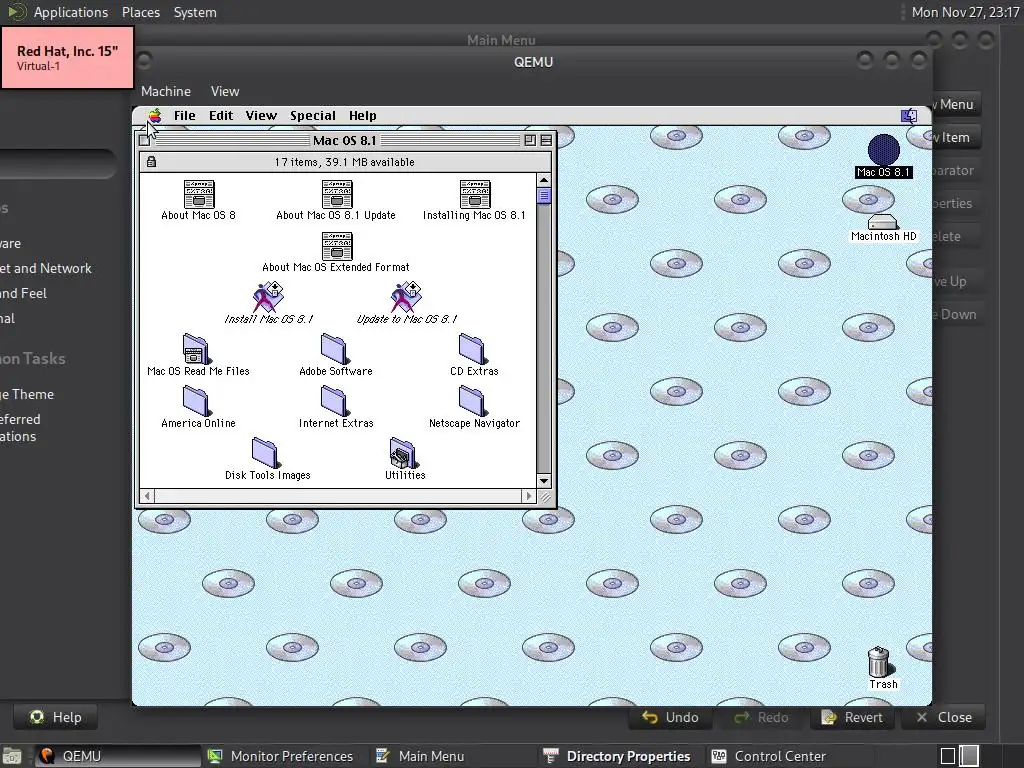Select the Update to Mac OS 8.1 icon
Image resolution: width=1024 pixels, height=768 pixels.
(x=406, y=297)
